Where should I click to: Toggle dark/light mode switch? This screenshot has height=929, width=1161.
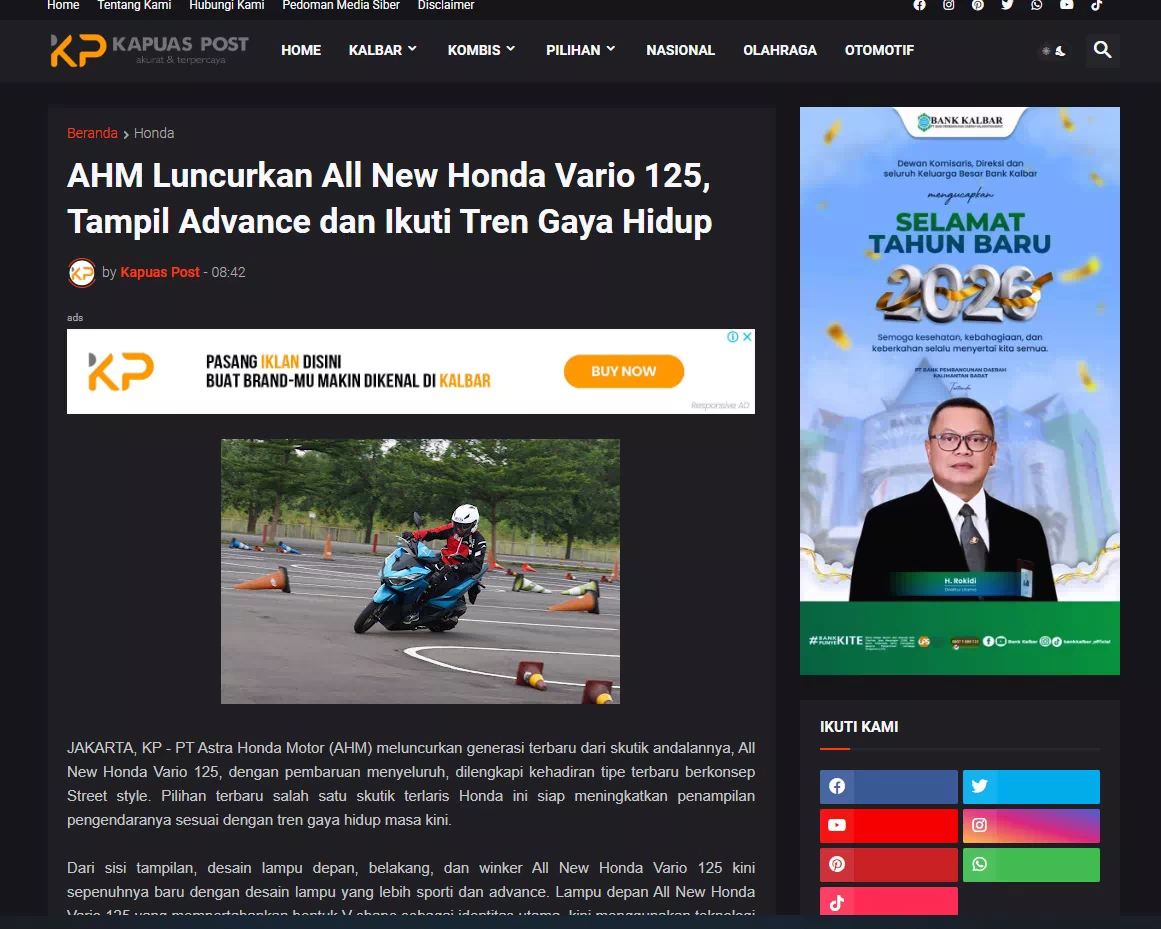(x=1054, y=51)
